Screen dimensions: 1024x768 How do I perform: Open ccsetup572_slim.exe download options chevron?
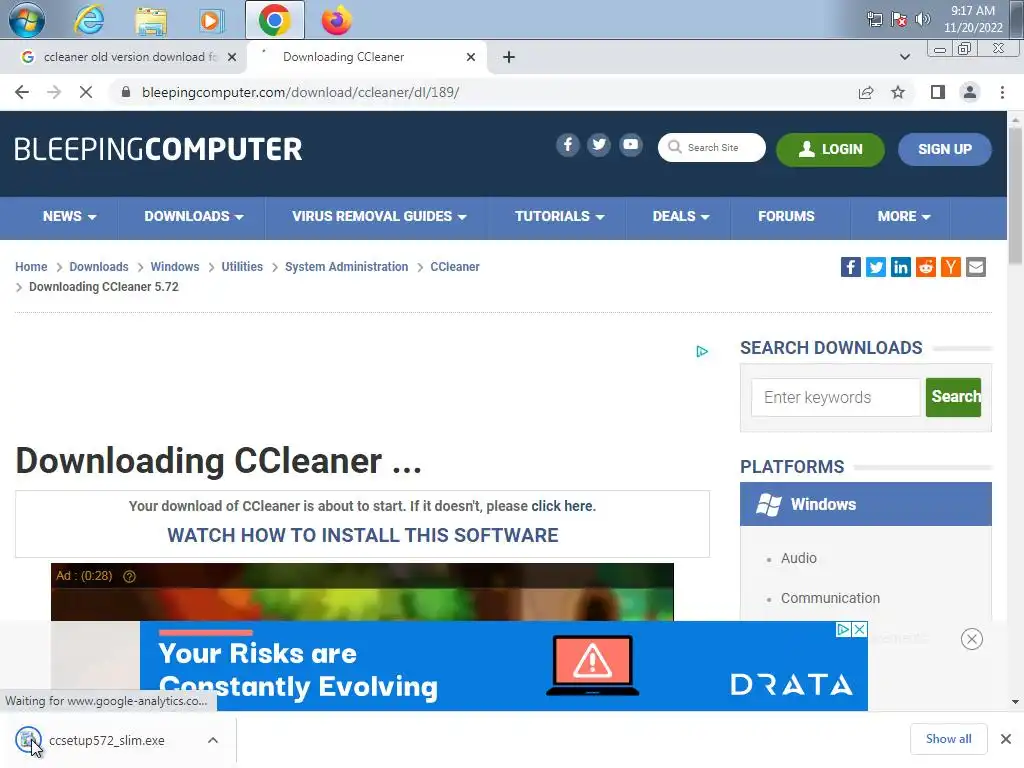coord(213,740)
